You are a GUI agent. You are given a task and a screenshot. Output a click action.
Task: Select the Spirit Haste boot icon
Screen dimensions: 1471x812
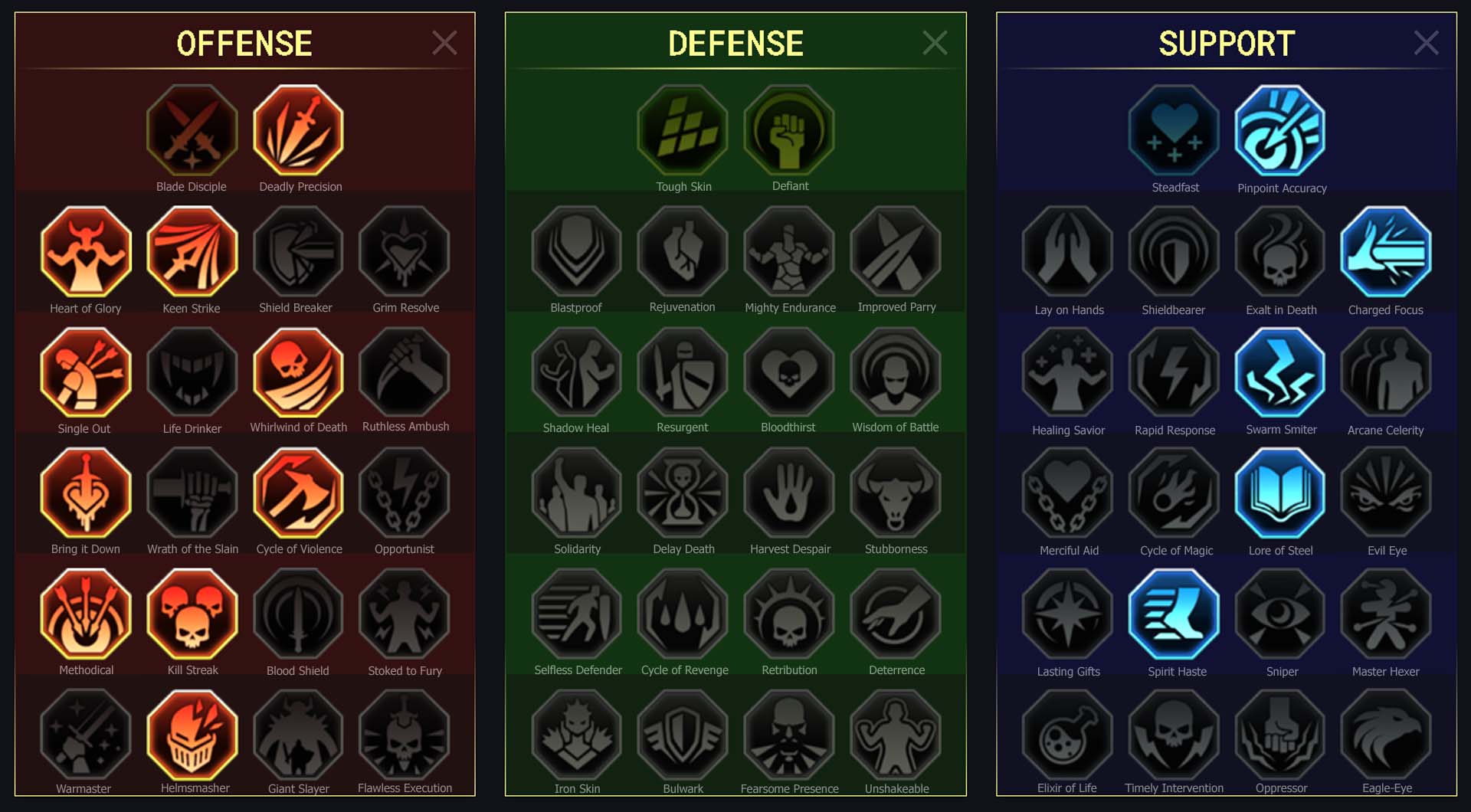tap(1174, 614)
